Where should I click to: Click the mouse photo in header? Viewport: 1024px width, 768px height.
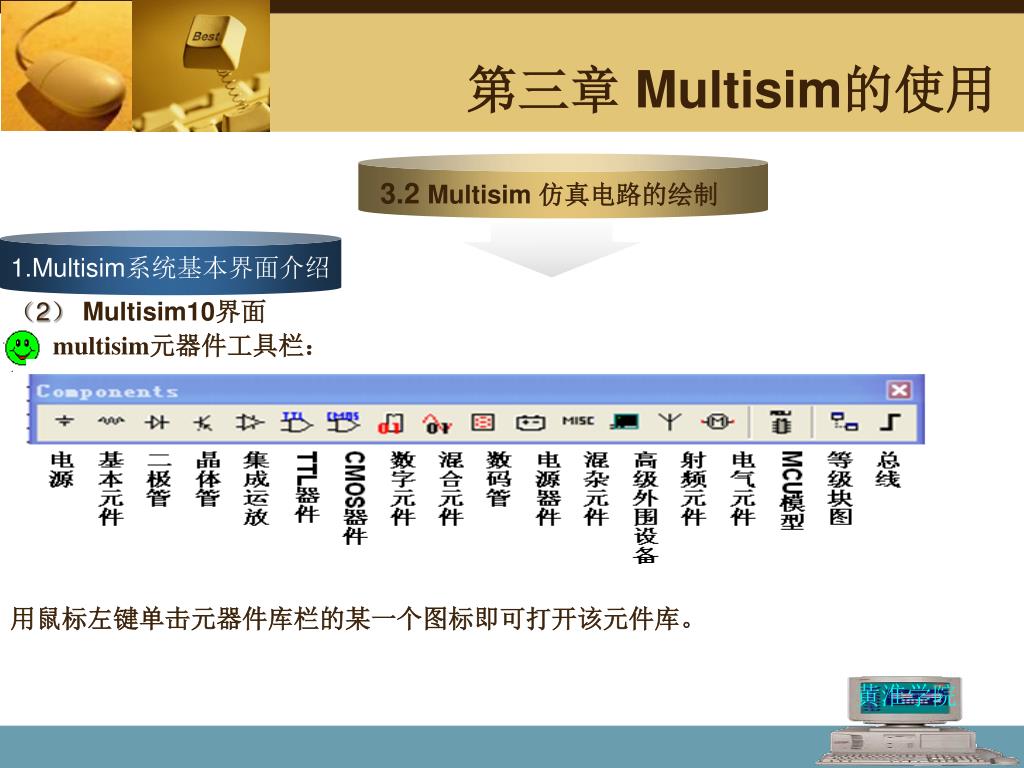click(x=67, y=65)
